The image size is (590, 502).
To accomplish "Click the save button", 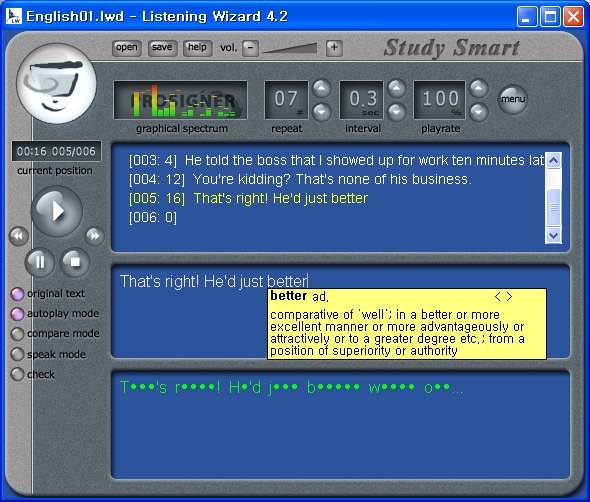I will (x=162, y=48).
